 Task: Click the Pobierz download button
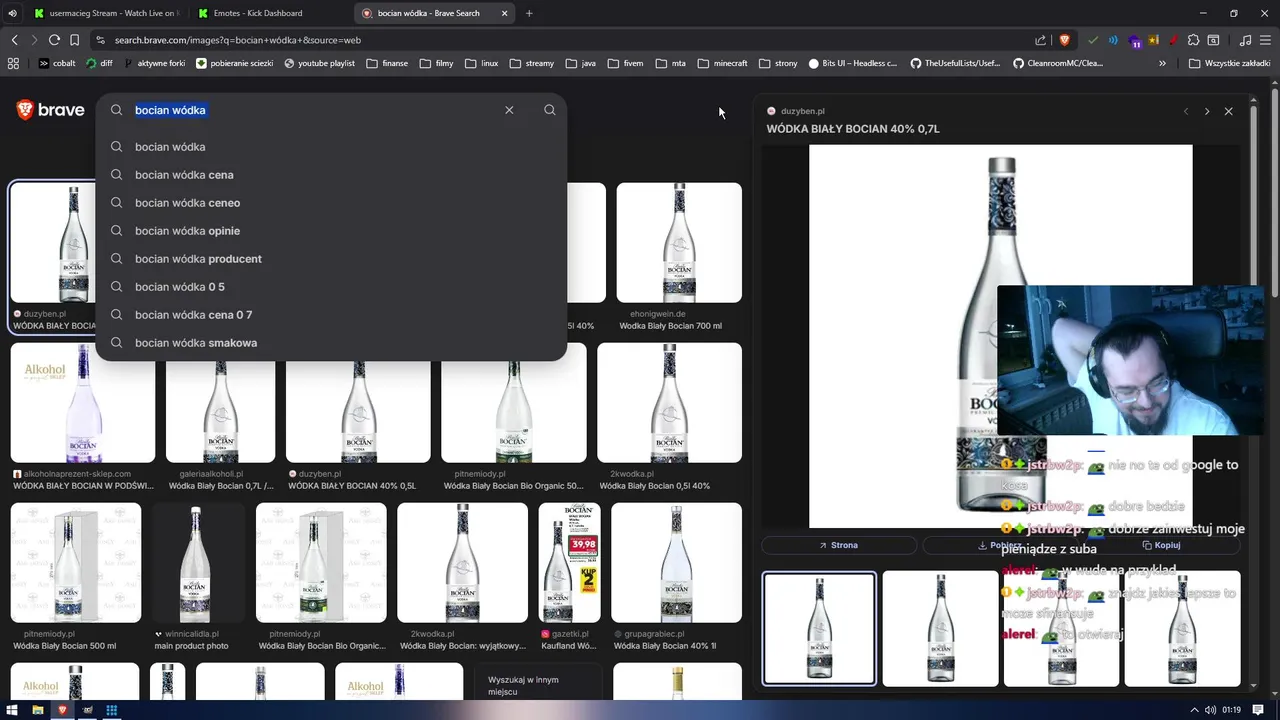coord(1000,545)
